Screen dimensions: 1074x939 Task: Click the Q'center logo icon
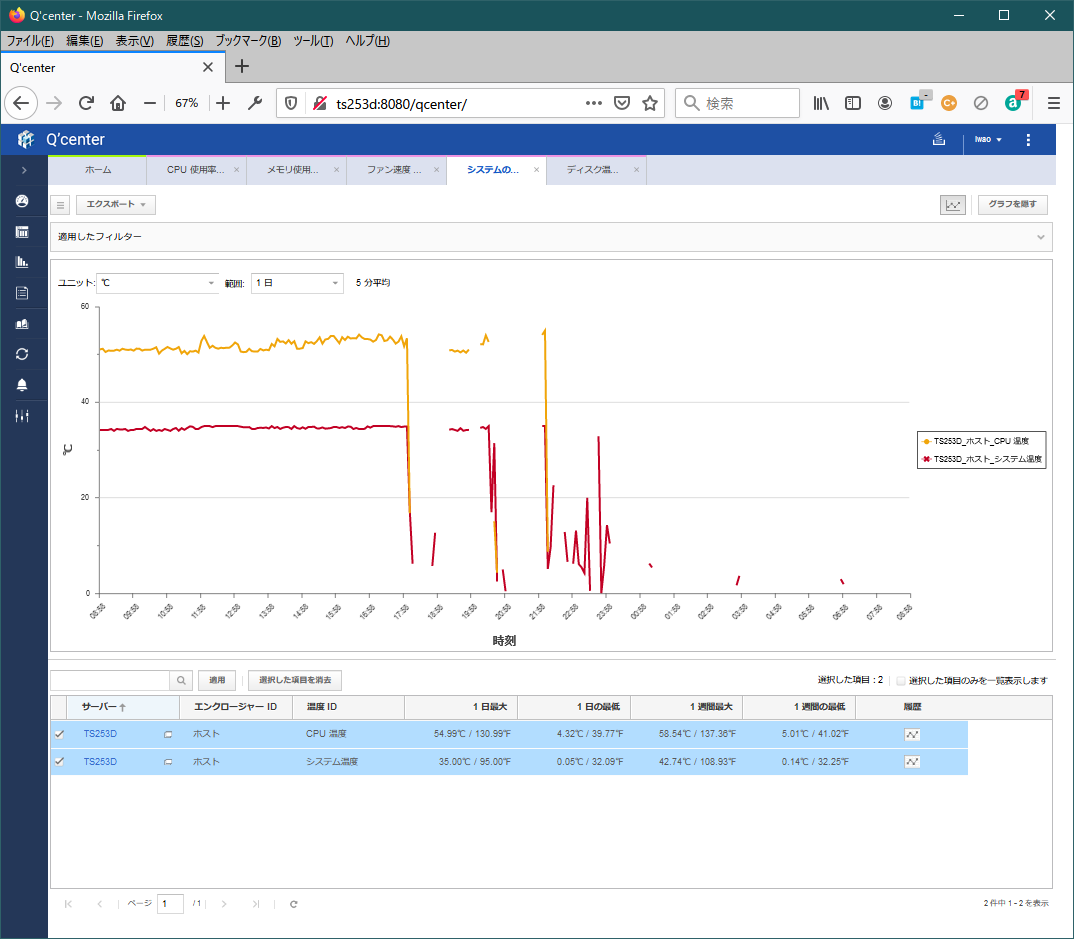25,139
